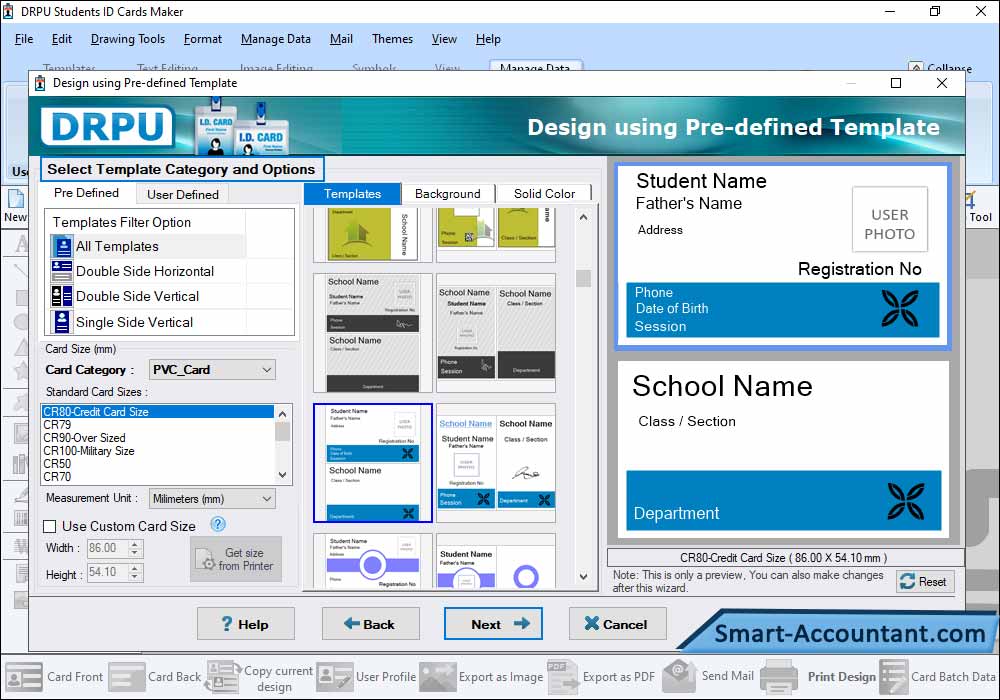Image resolution: width=1000 pixels, height=700 pixels.
Task: Switch to Templates tab
Action: click(352, 194)
